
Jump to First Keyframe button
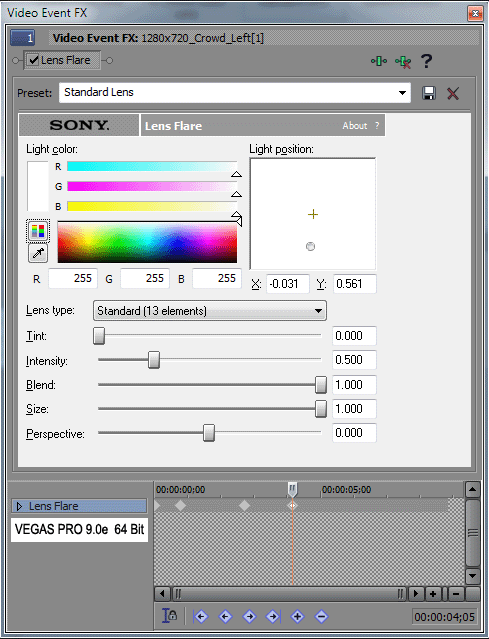pyautogui.click(x=200, y=617)
